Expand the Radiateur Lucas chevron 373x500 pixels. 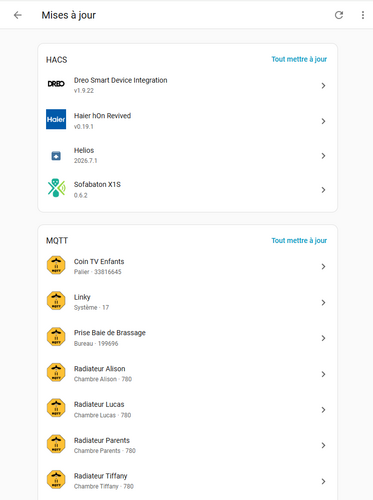click(x=323, y=410)
